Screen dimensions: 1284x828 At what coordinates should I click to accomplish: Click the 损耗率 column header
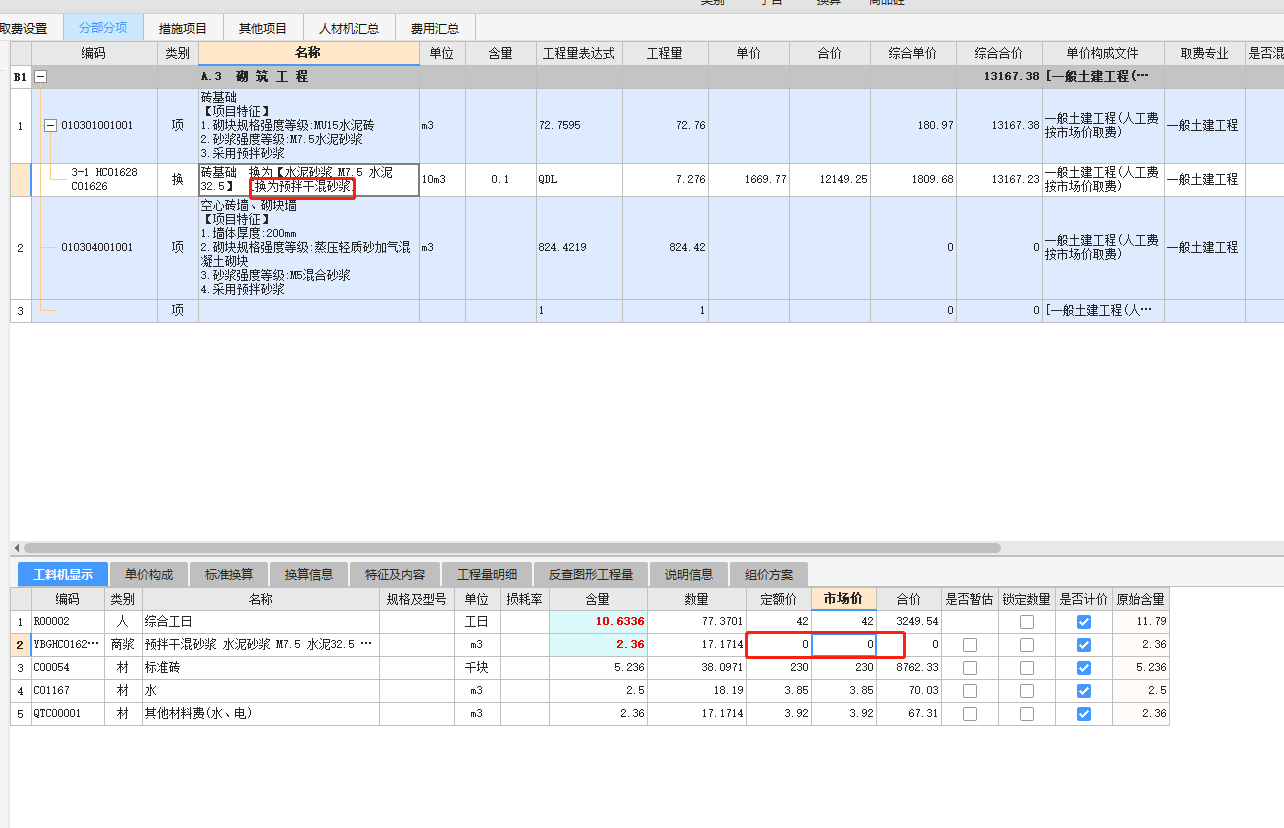point(524,599)
